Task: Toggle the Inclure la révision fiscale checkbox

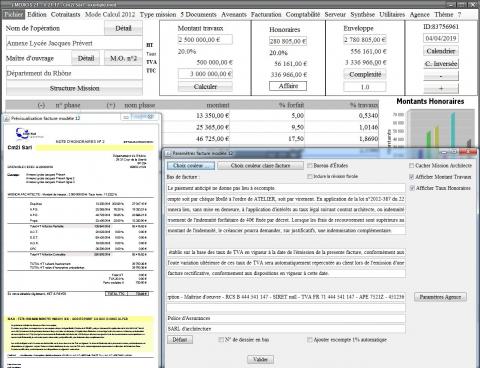Action: [310, 176]
